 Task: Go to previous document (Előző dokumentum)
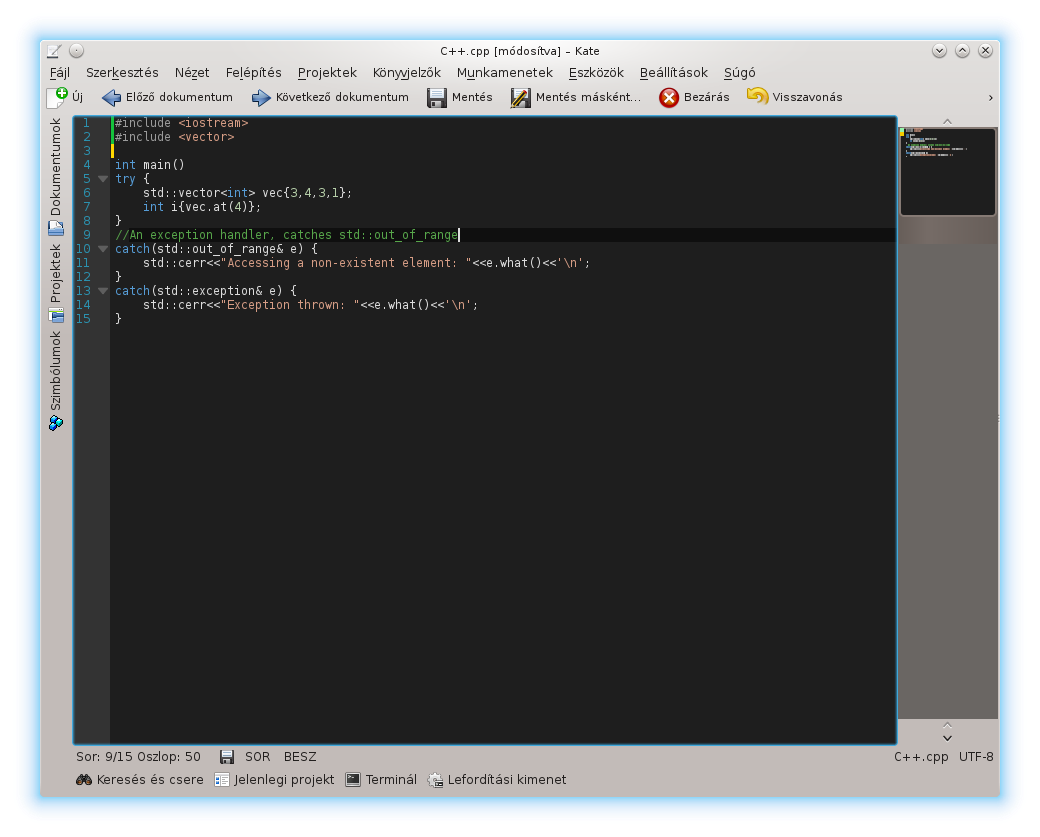(167, 97)
